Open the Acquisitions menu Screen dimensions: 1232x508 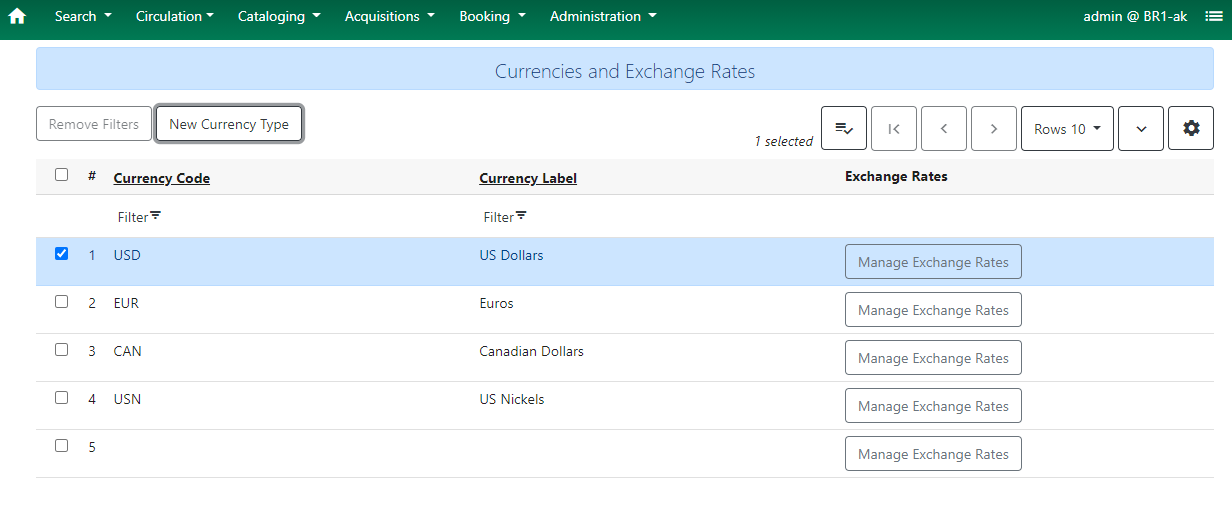pos(390,16)
